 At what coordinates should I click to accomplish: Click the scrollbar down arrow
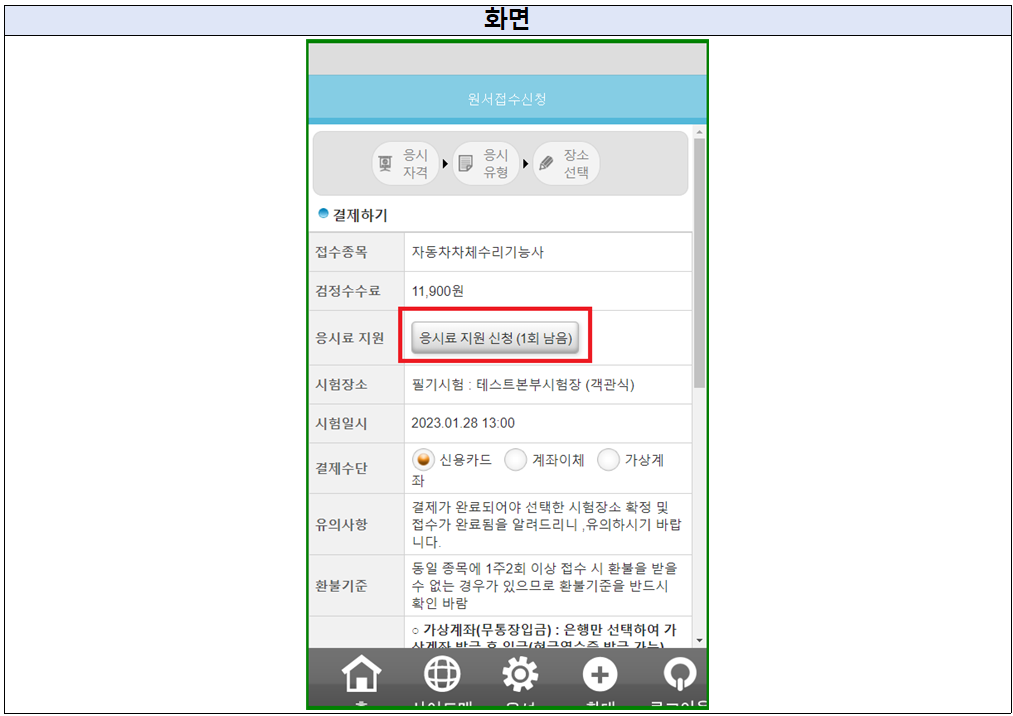[699, 640]
